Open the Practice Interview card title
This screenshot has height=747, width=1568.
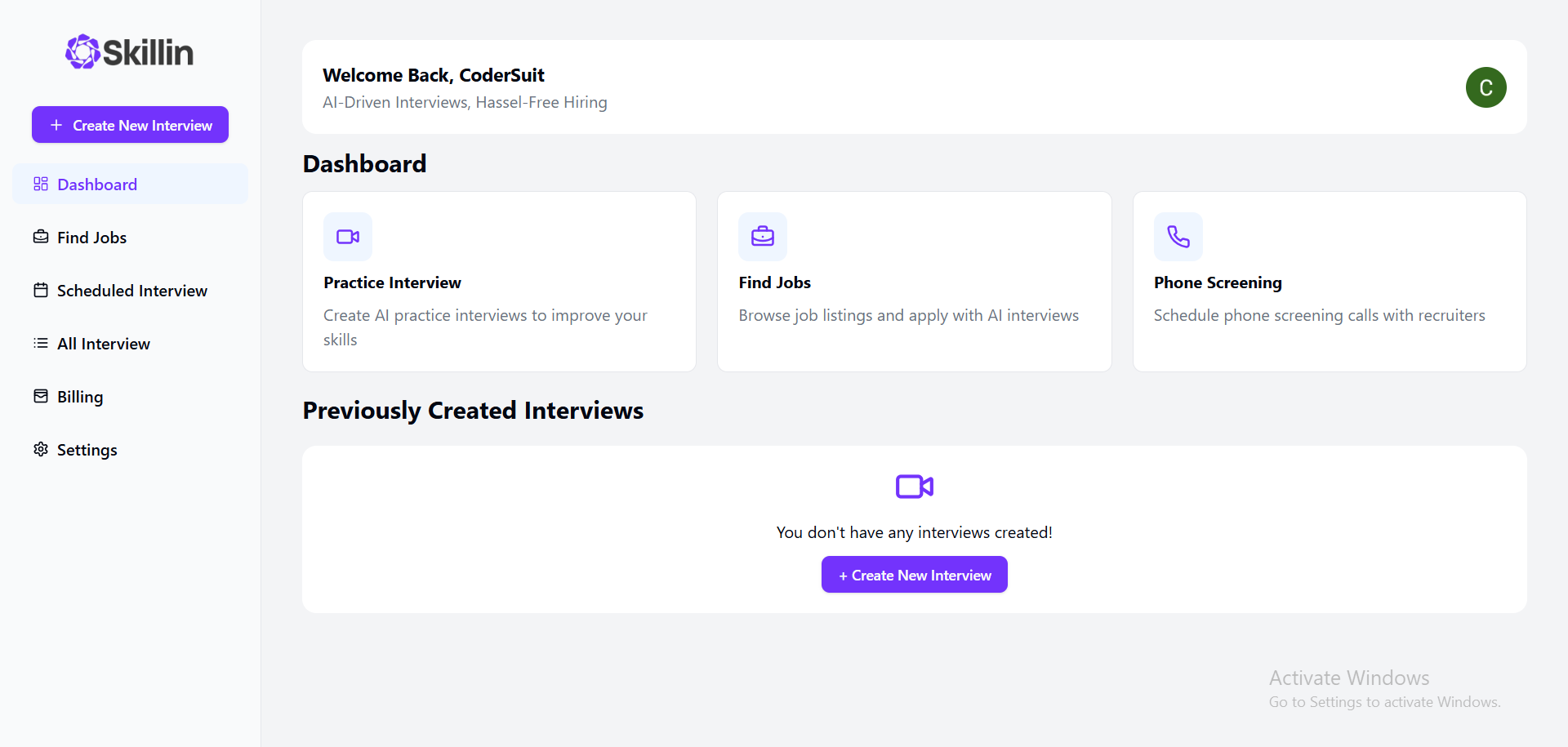coord(392,282)
